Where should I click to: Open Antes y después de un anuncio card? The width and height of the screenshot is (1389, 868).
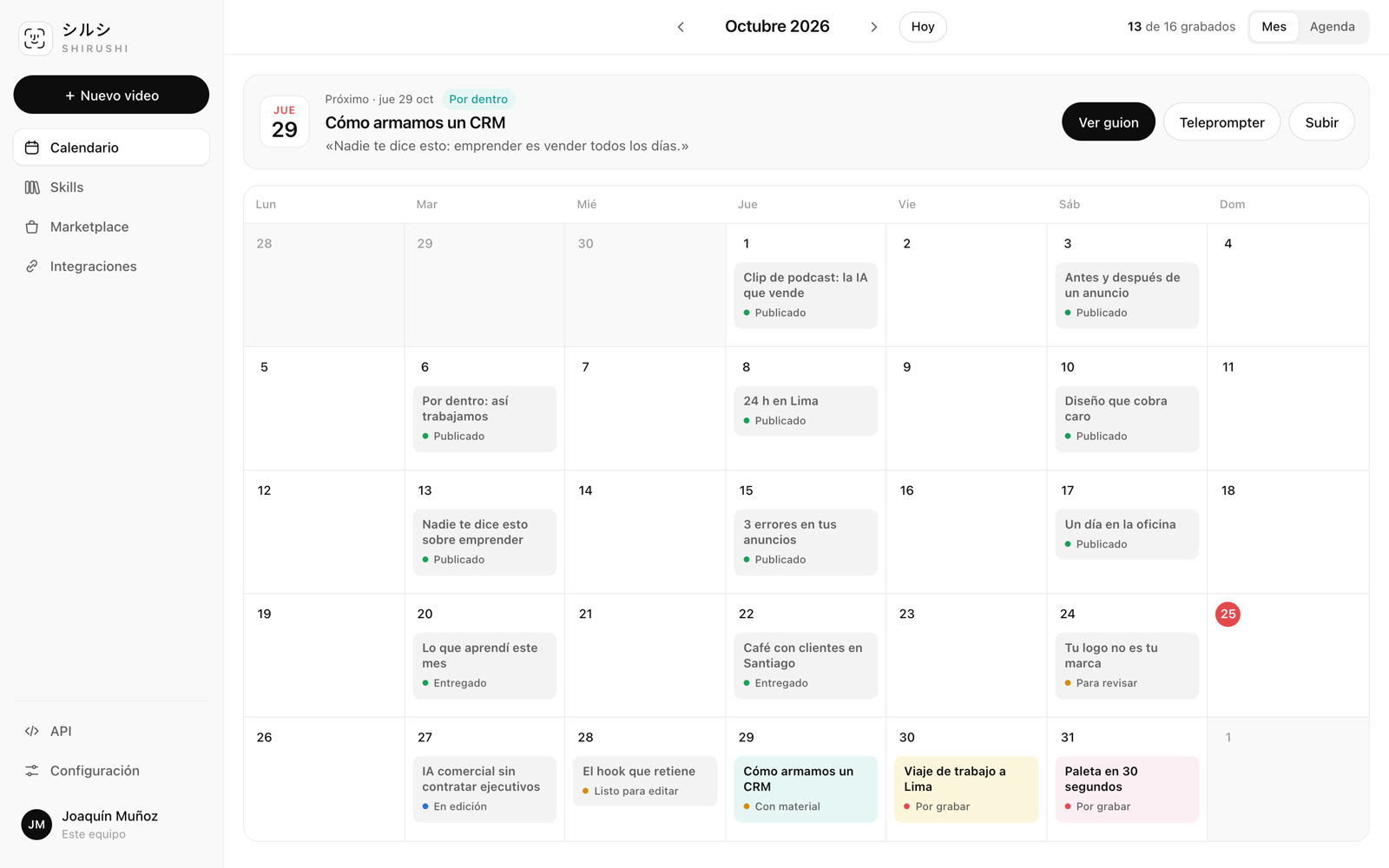(x=1127, y=295)
